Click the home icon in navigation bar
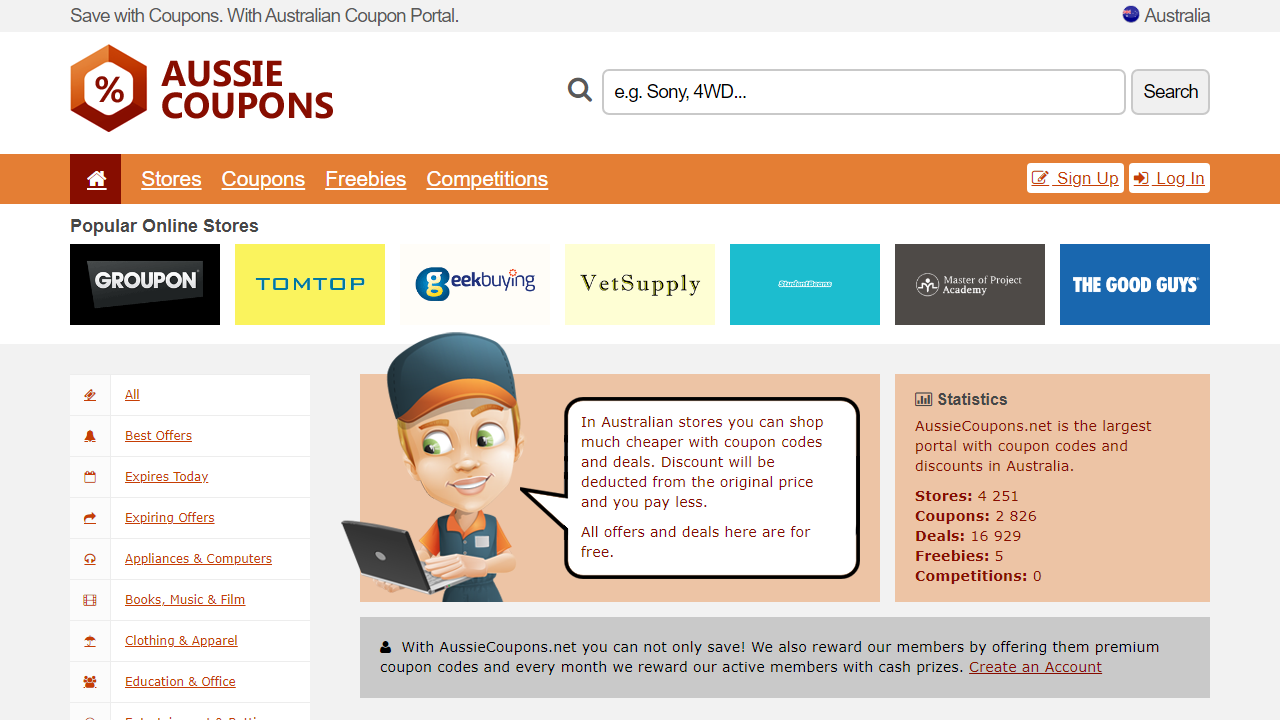The height and width of the screenshot is (720, 1280). (x=96, y=179)
